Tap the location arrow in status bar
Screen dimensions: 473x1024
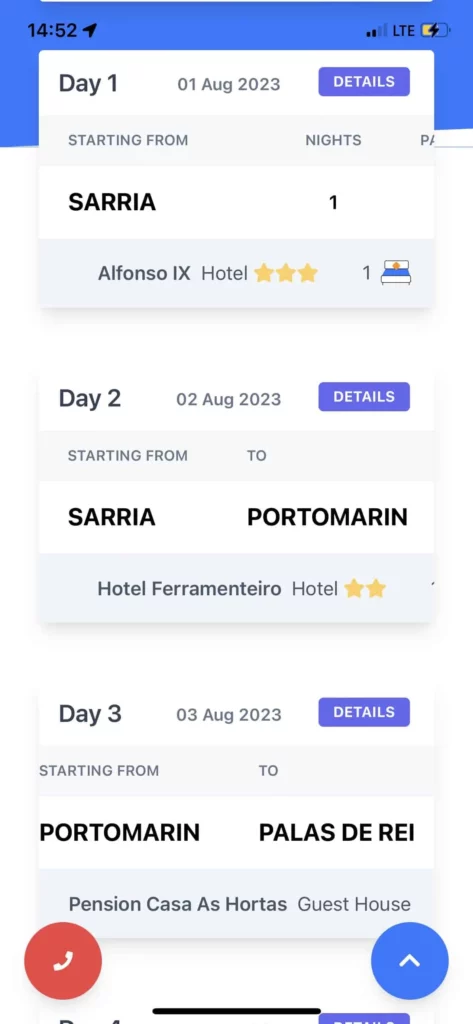90,30
